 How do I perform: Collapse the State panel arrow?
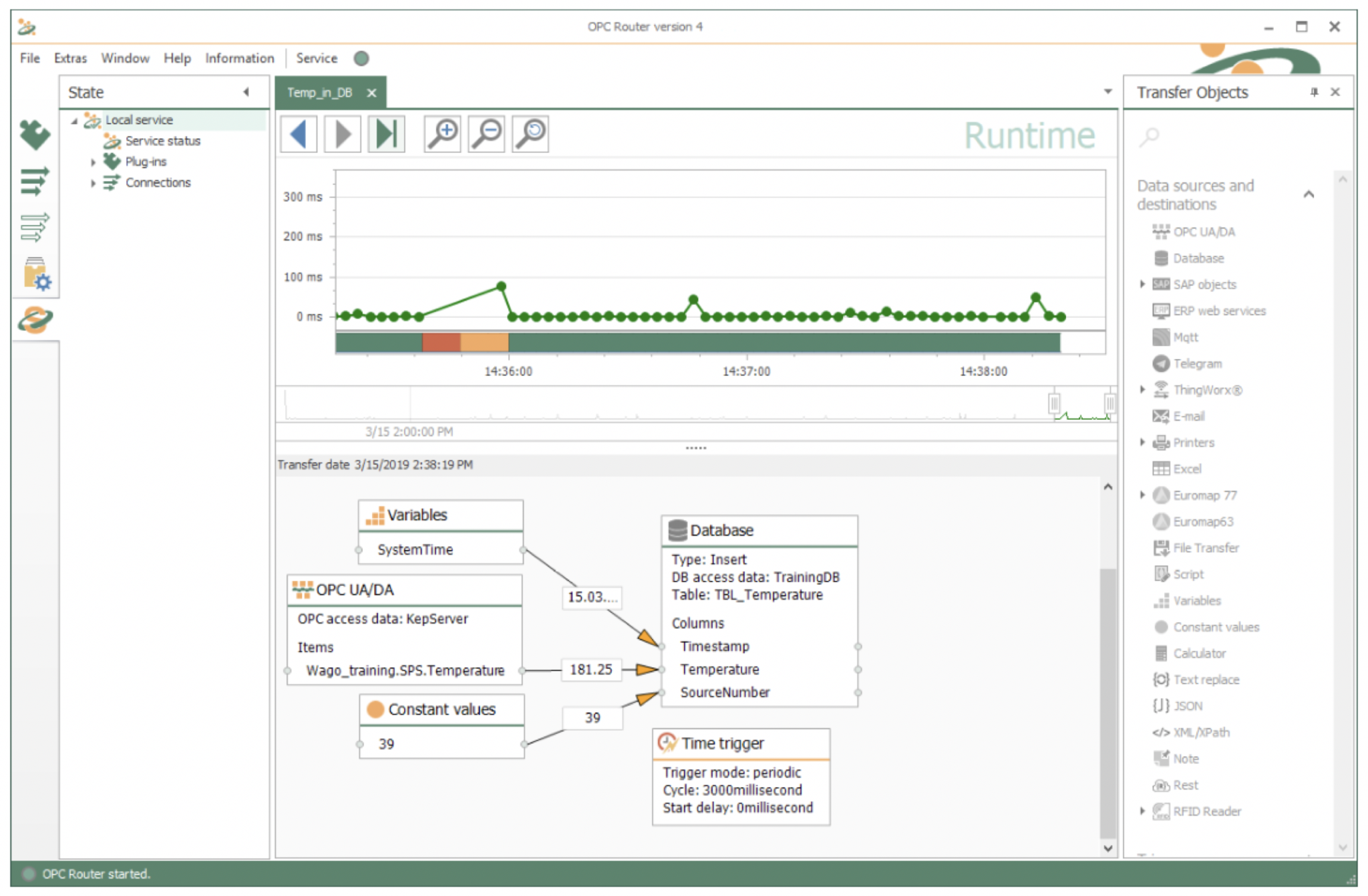click(246, 92)
